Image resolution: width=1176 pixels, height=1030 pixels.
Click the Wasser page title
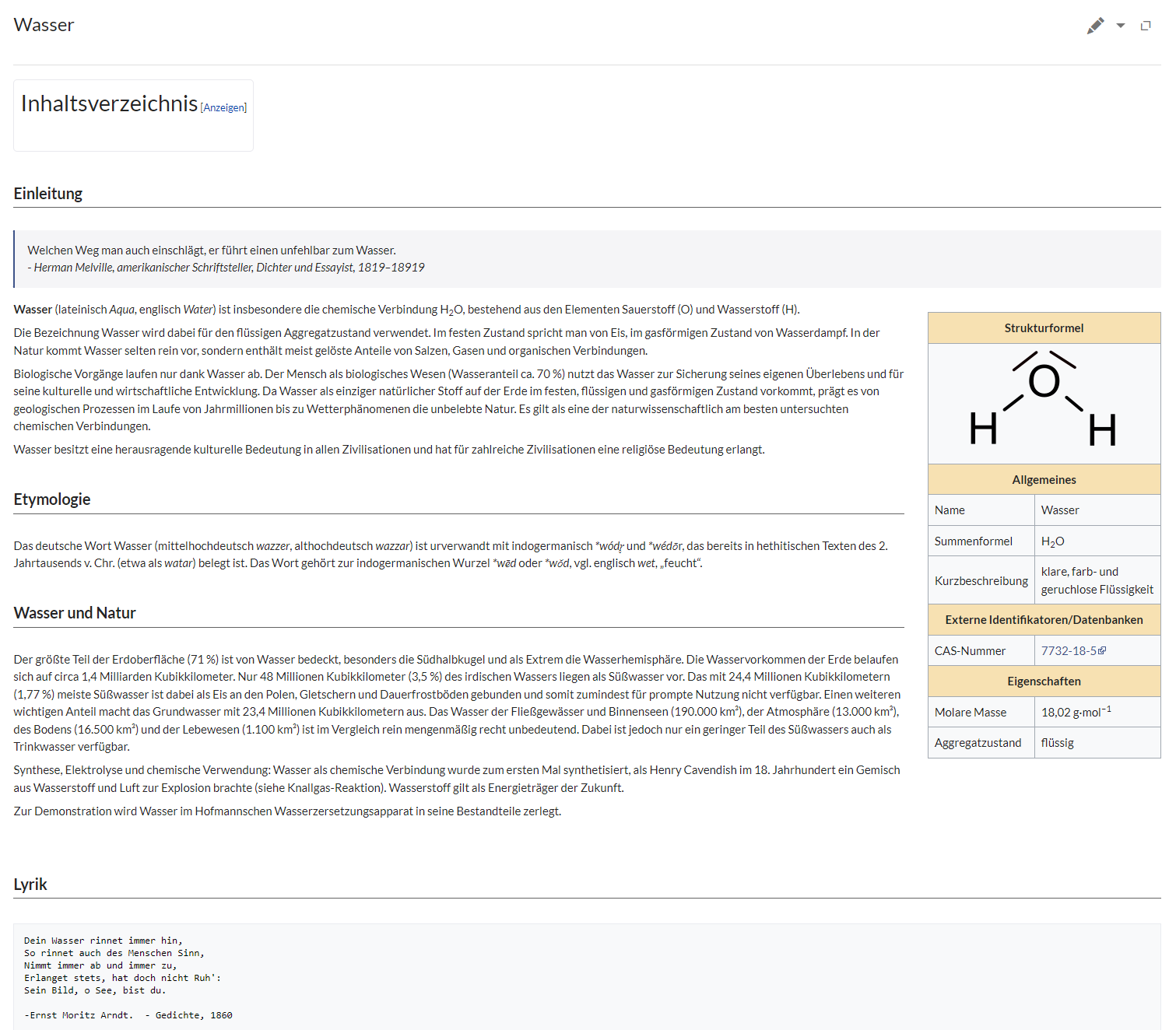(44, 25)
